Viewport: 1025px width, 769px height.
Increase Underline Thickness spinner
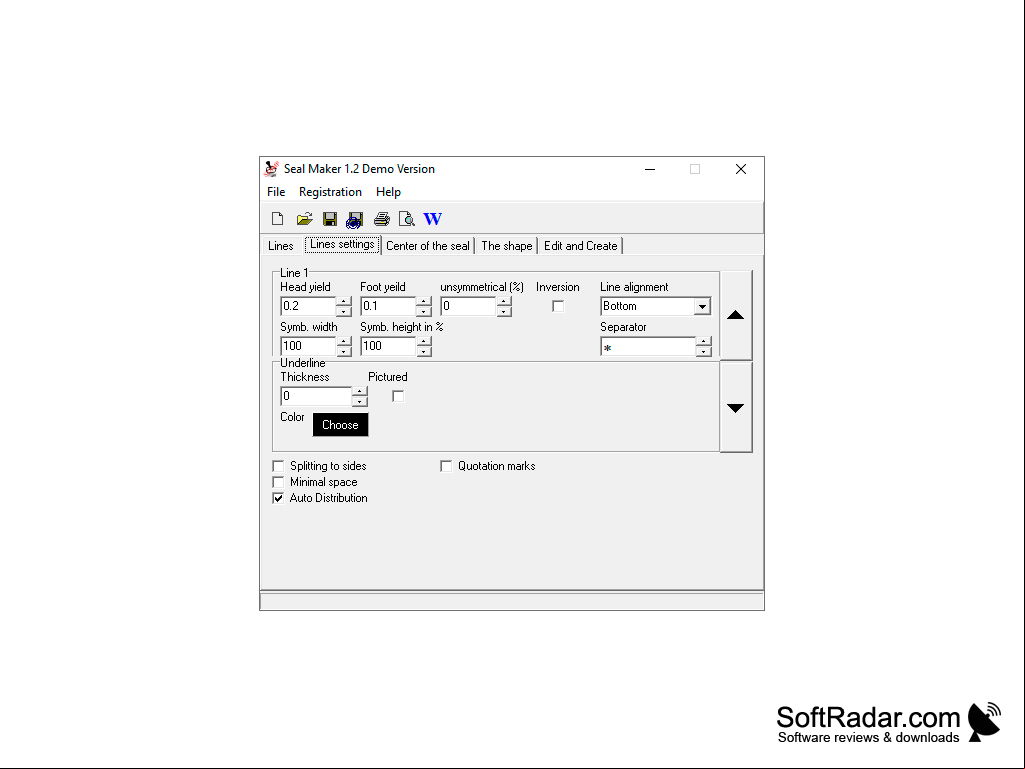(x=360, y=392)
